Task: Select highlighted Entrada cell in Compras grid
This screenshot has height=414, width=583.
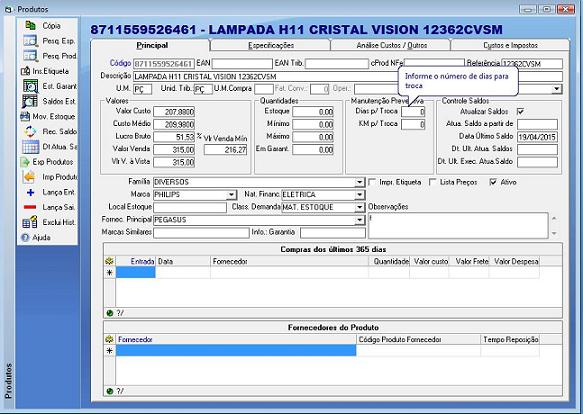Action: pyautogui.click(x=136, y=272)
